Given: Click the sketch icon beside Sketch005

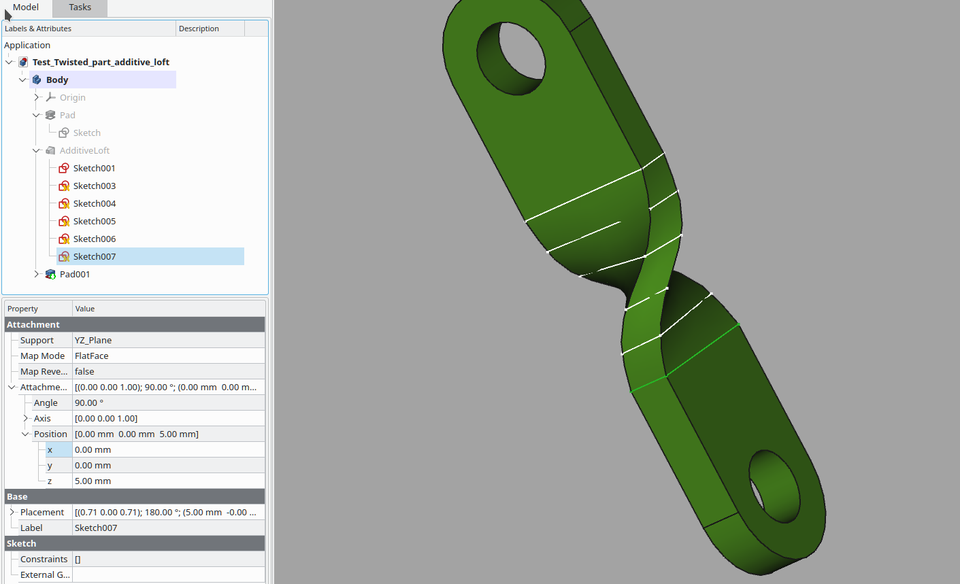Looking at the screenshot, I should coord(63,221).
